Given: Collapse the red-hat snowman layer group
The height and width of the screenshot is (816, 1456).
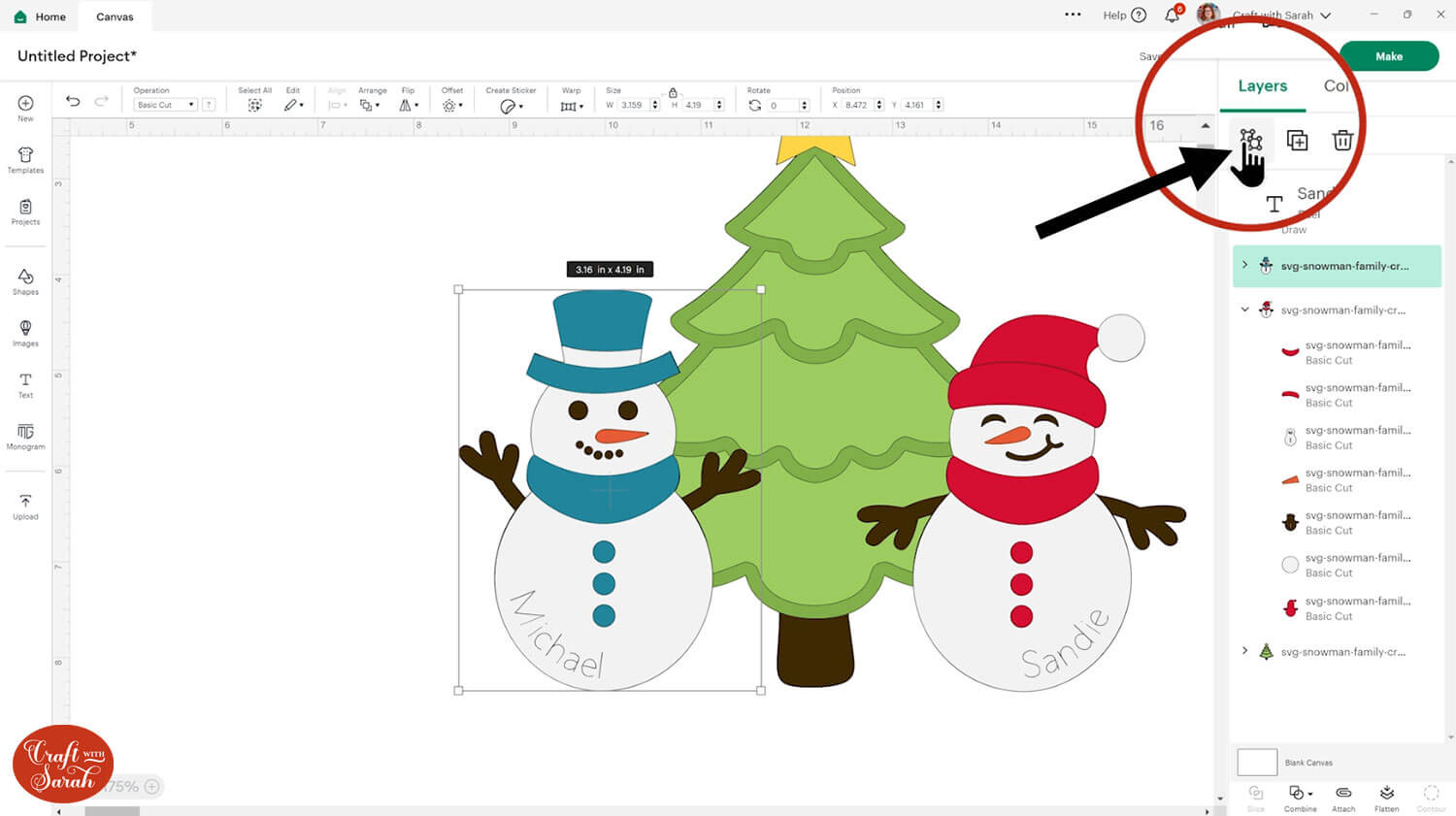Looking at the screenshot, I should click(1244, 310).
